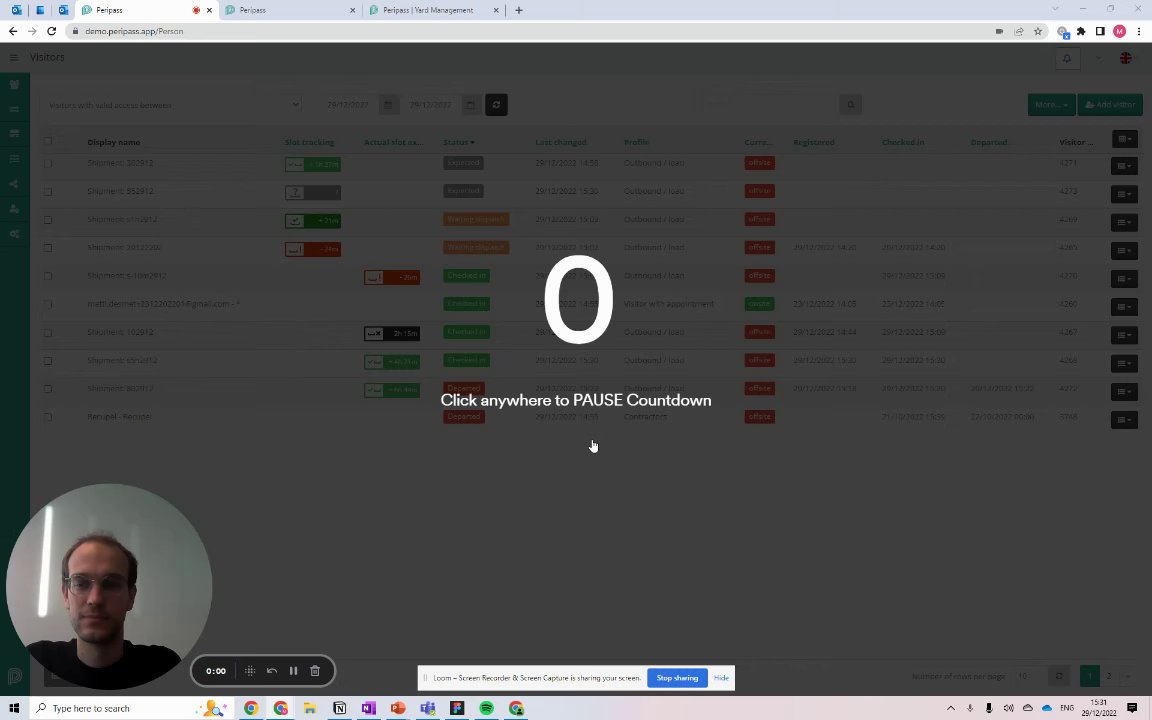The height and width of the screenshot is (720, 1152).
Task: Go to pagination page 1
Action: [x=1090, y=676]
